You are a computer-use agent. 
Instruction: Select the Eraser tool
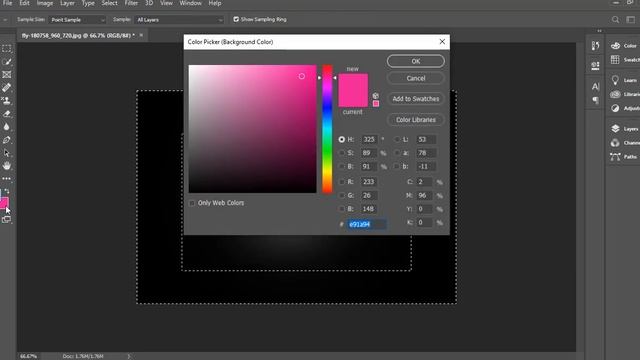coord(7,114)
